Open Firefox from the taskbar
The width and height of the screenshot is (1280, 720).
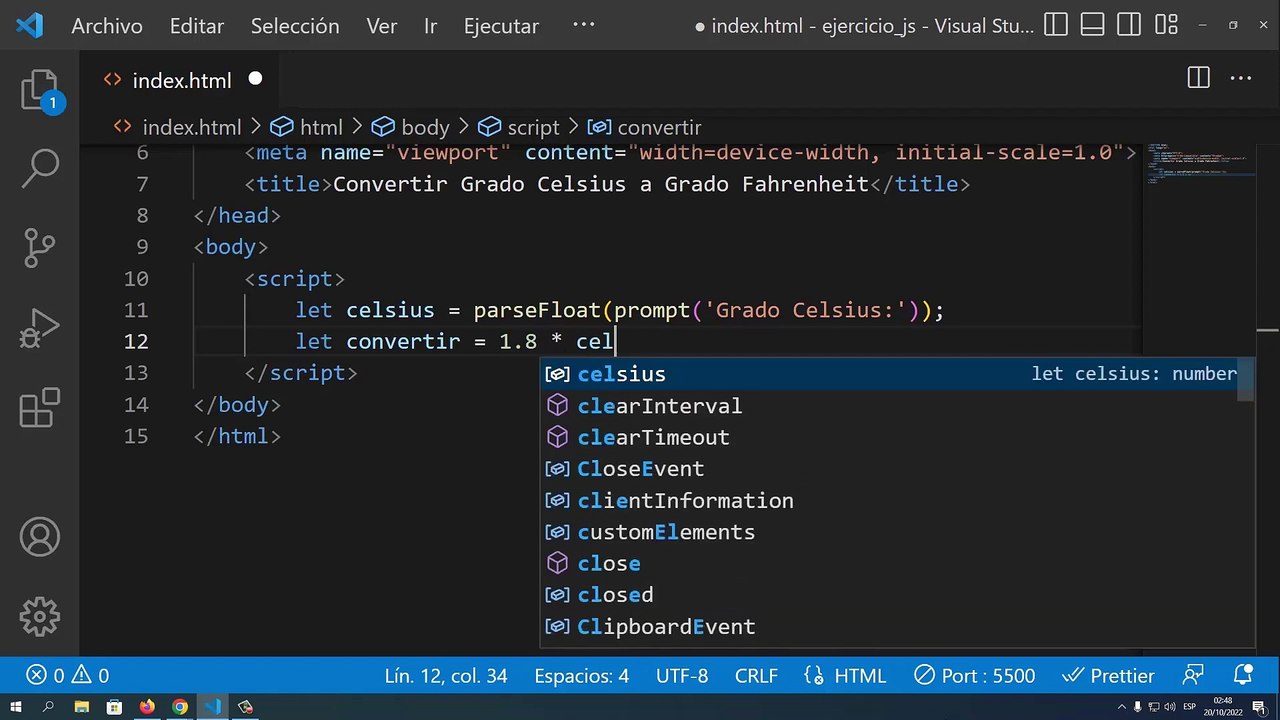point(147,707)
